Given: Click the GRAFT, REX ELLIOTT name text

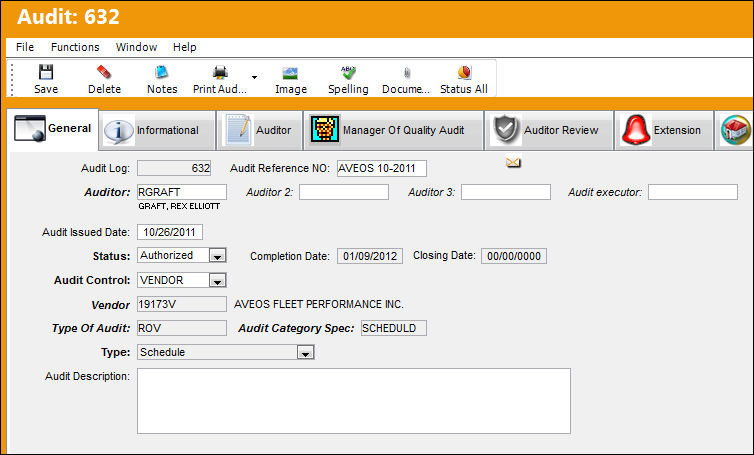Looking at the screenshot, I should pyautogui.click(x=179, y=206).
